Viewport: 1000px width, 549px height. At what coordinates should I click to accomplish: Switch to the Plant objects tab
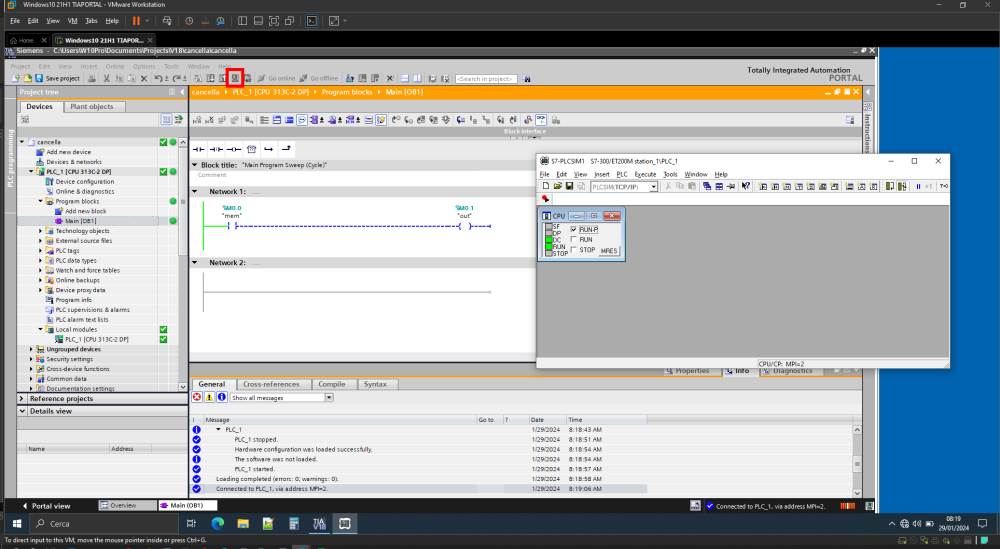point(91,106)
